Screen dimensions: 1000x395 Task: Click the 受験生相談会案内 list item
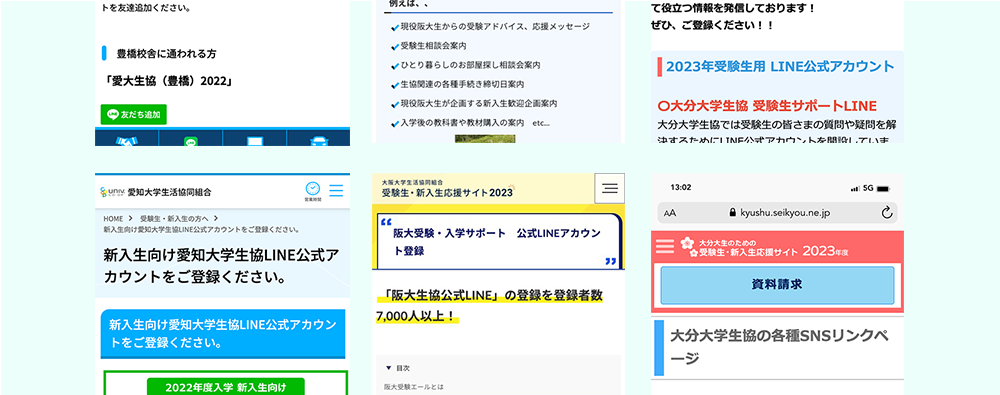pos(433,46)
